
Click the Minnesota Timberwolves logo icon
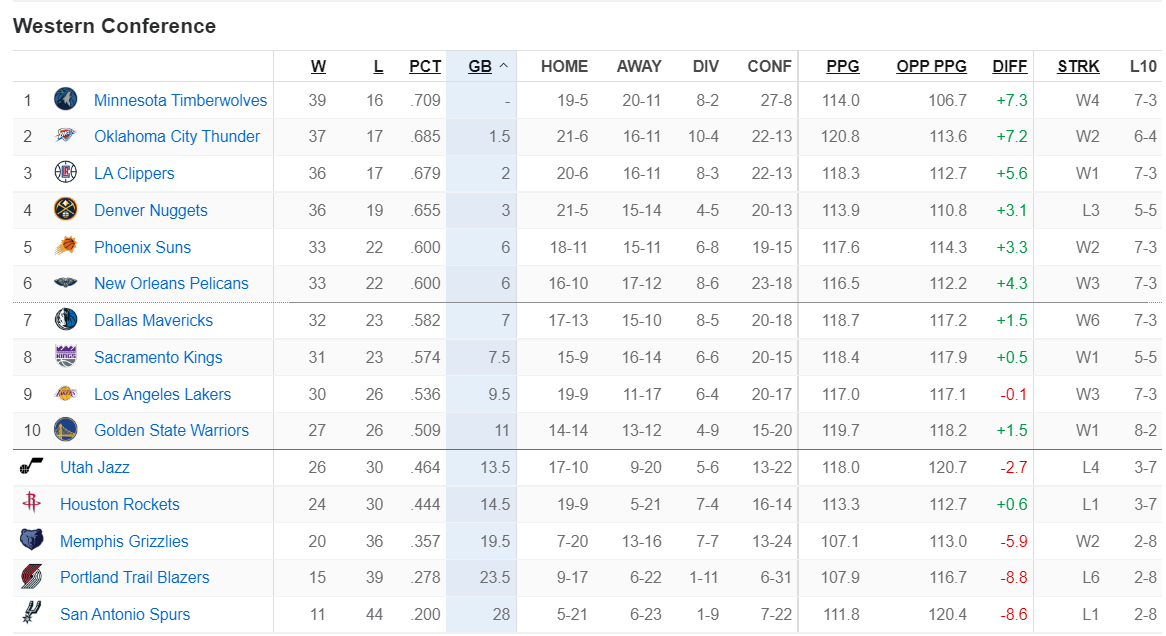tap(65, 100)
